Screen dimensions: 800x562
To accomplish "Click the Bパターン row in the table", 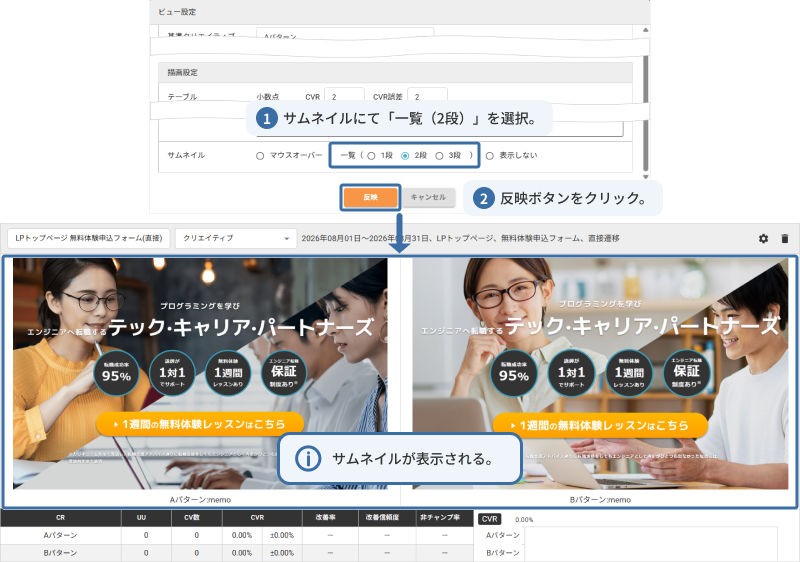I will pos(237,553).
